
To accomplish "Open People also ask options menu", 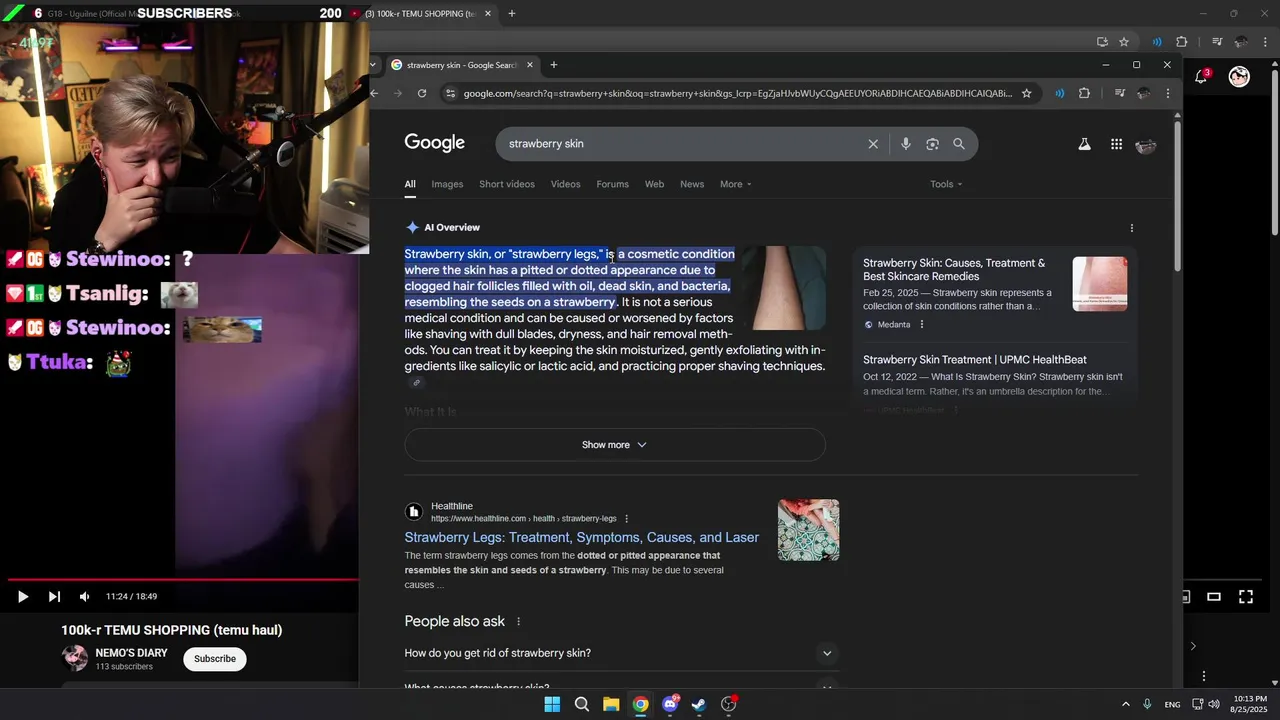I will tap(518, 622).
